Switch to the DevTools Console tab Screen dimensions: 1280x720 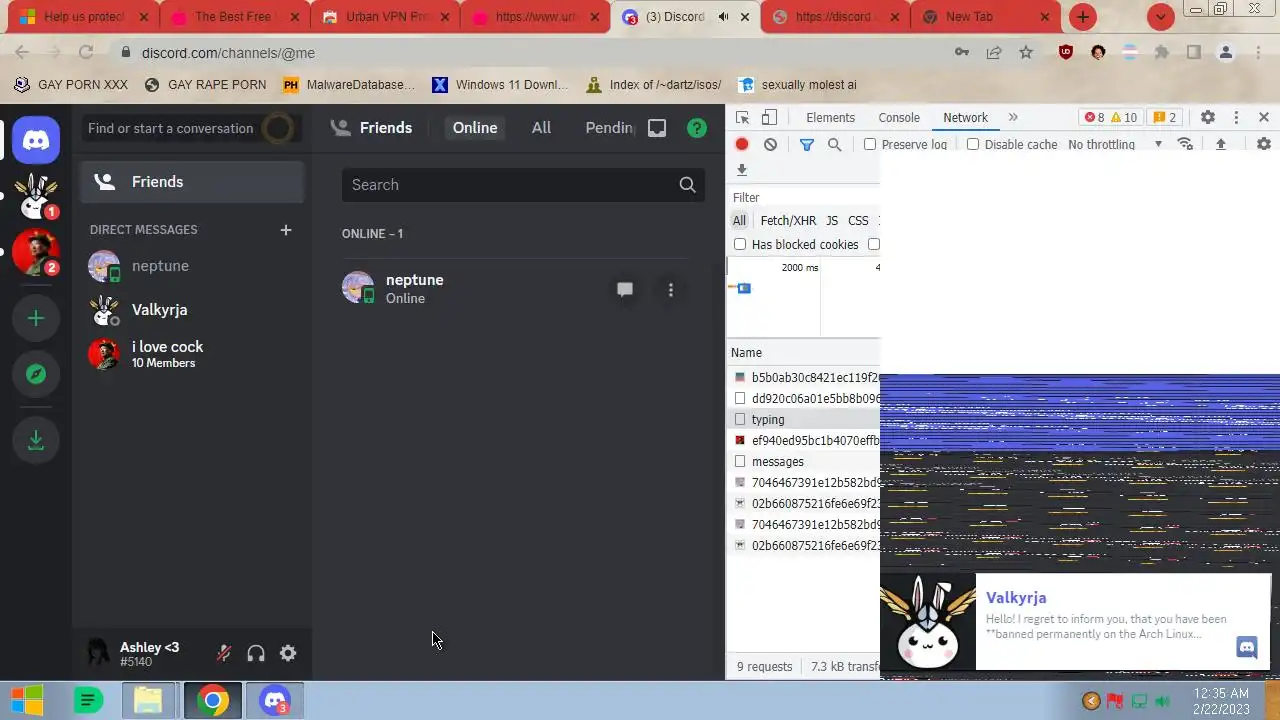899,118
